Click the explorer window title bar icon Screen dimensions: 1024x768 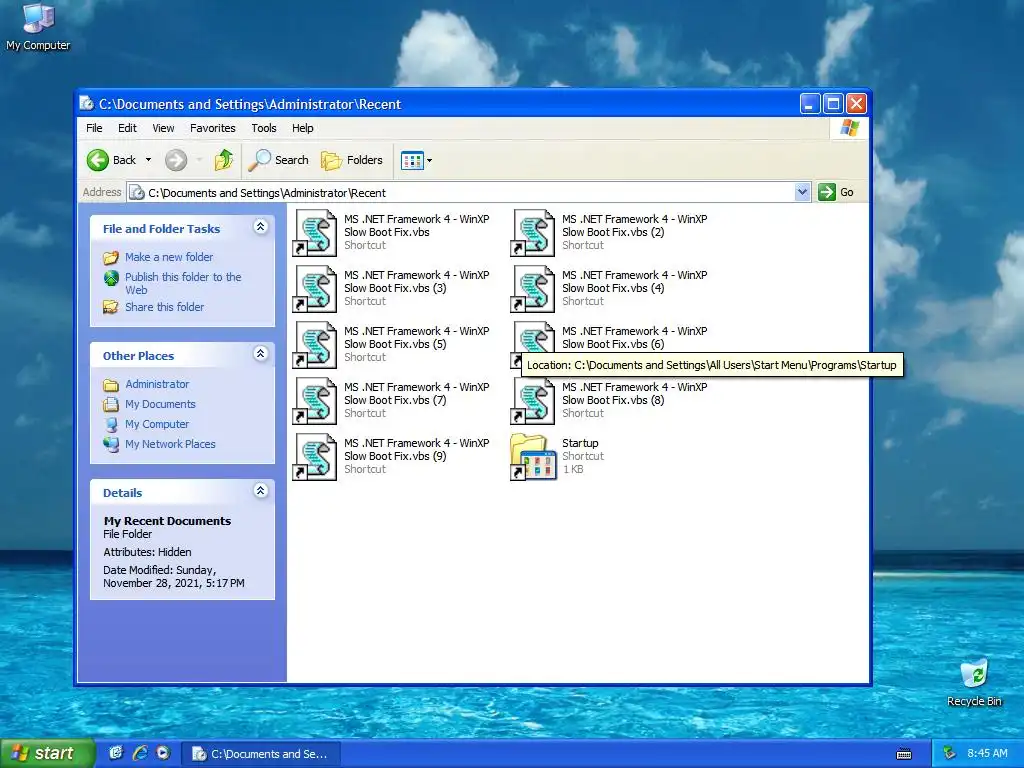[86, 103]
